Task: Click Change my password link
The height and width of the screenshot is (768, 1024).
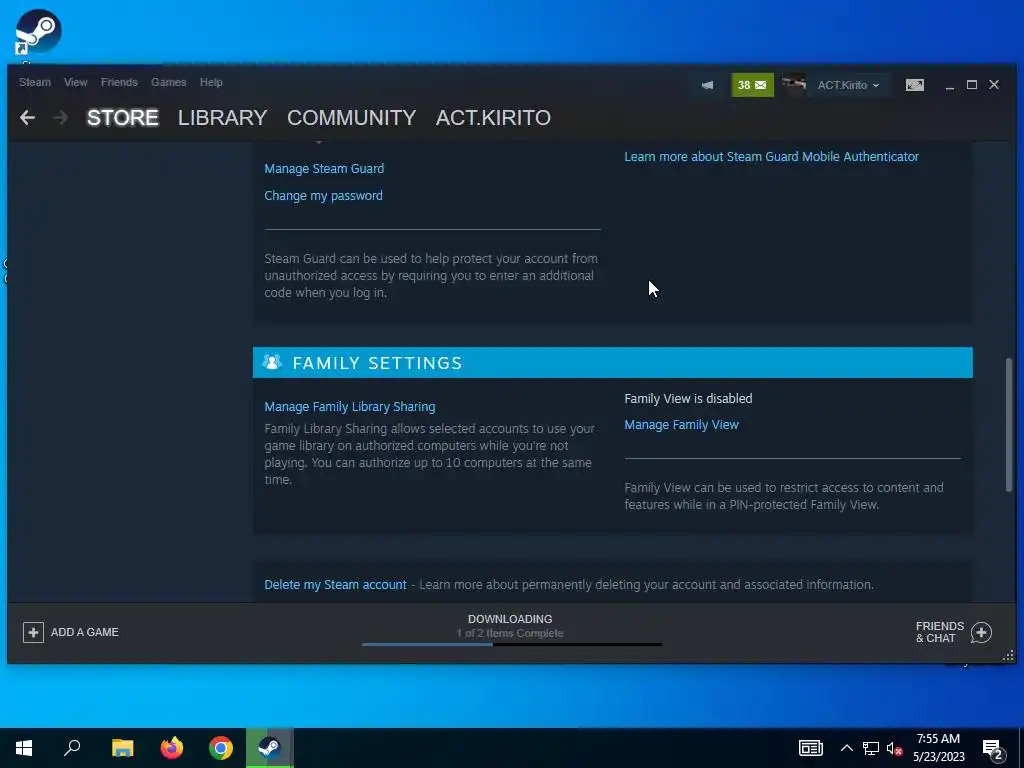Action: click(323, 196)
